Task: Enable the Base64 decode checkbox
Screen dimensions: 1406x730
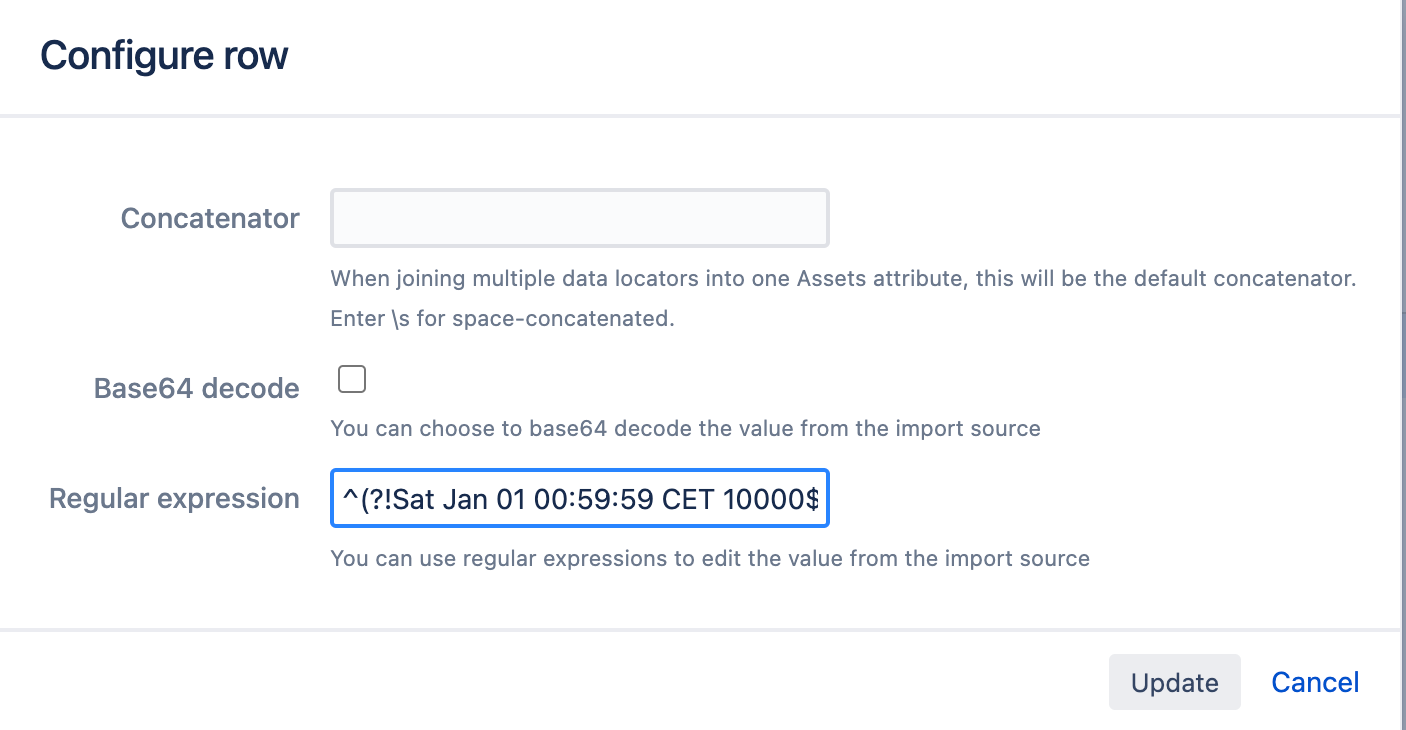Action: 352,379
